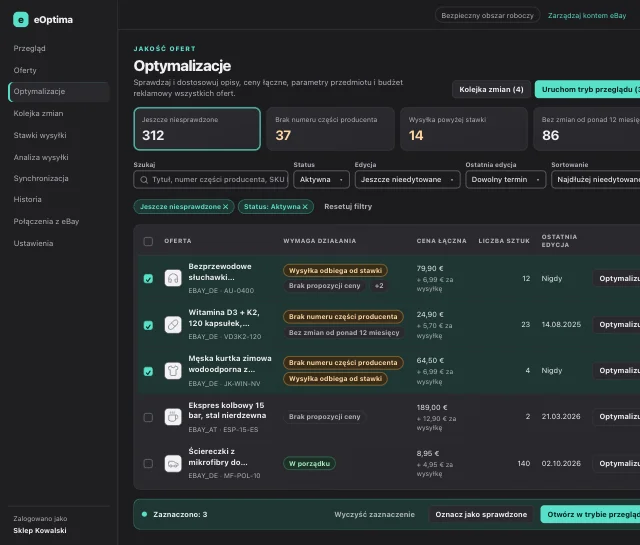Click the '+2' more-issues badge
The width and height of the screenshot is (640, 545).
pyautogui.click(x=379, y=286)
